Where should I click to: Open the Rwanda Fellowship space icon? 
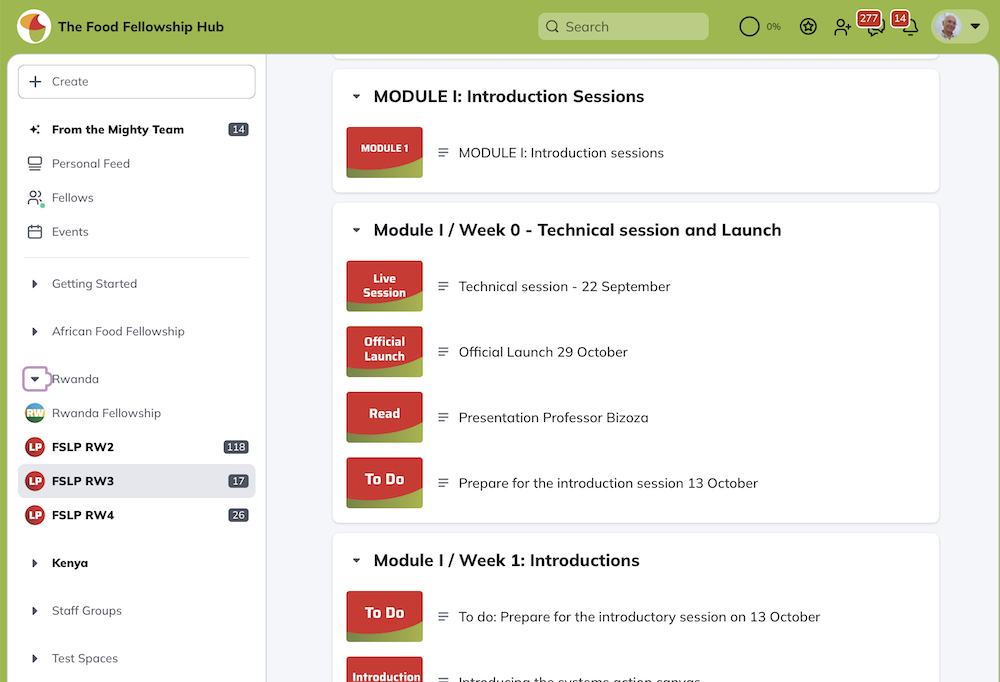pyautogui.click(x=35, y=413)
